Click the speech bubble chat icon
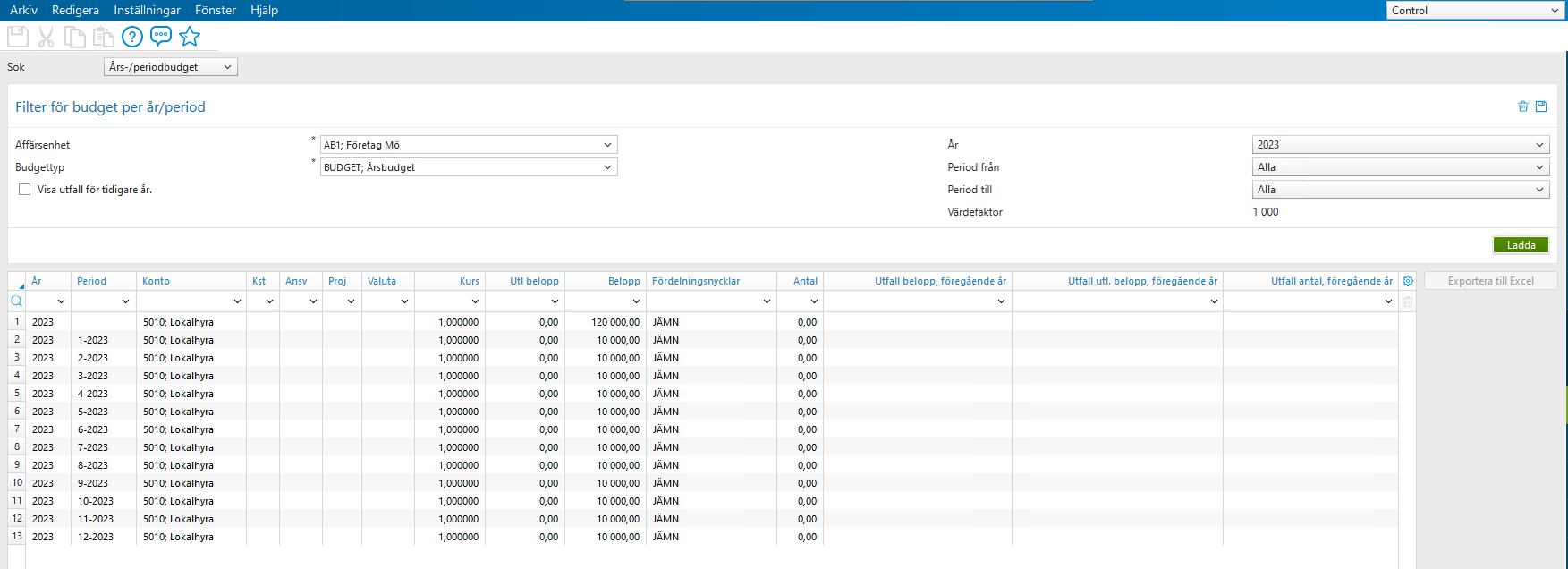Viewport: 1568px width, 569px height. pyautogui.click(x=161, y=37)
